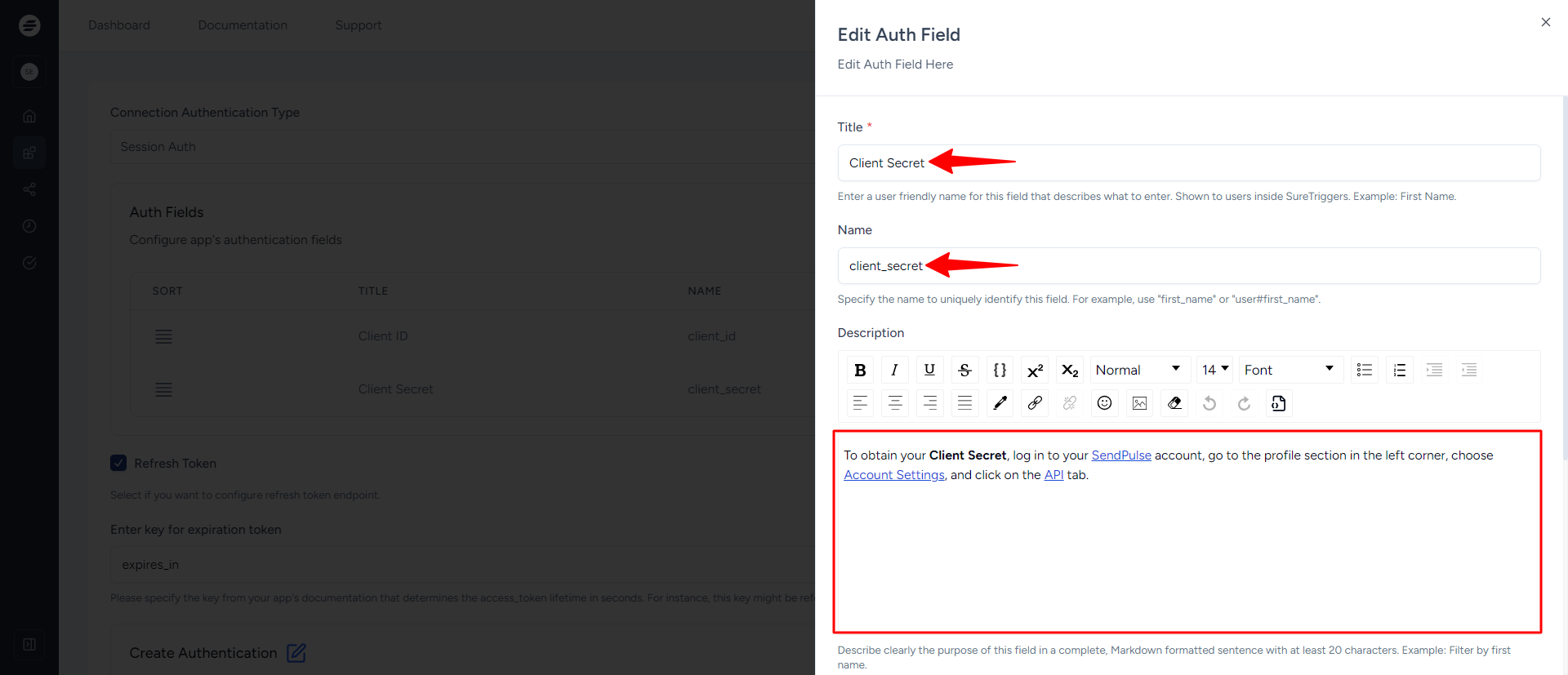Expand the font size 14 dropdown
Screen dimensions: 1568x675
[1214, 371]
